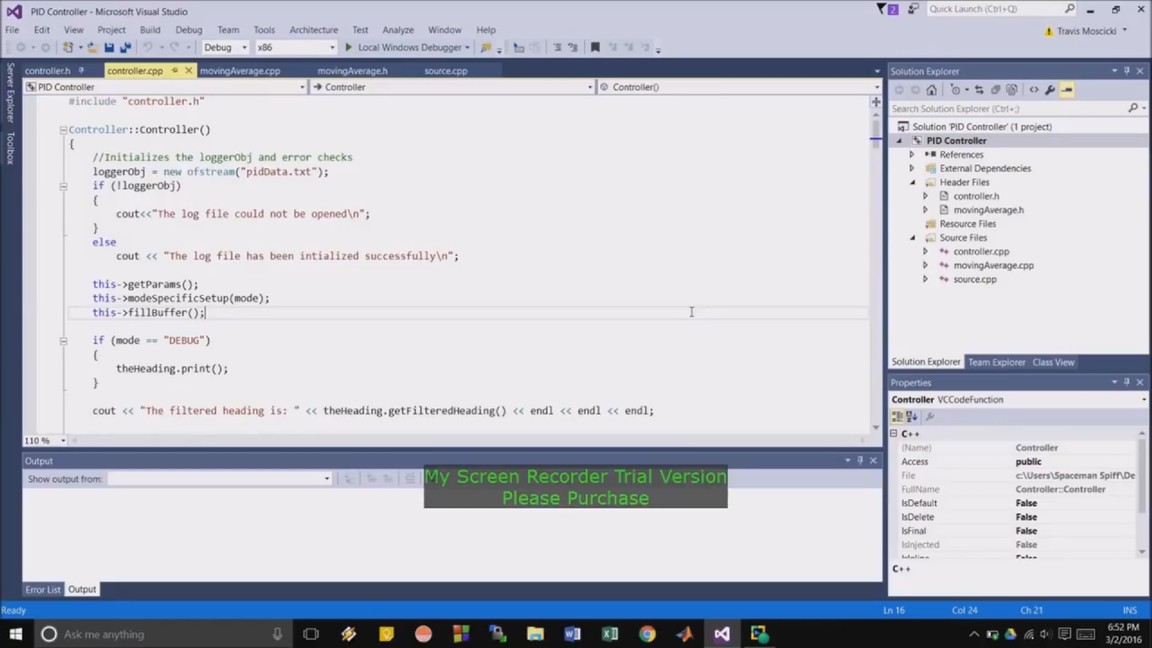The image size is (1152, 648).
Task: Collapse the Header Files folder
Action: pyautogui.click(x=912, y=183)
